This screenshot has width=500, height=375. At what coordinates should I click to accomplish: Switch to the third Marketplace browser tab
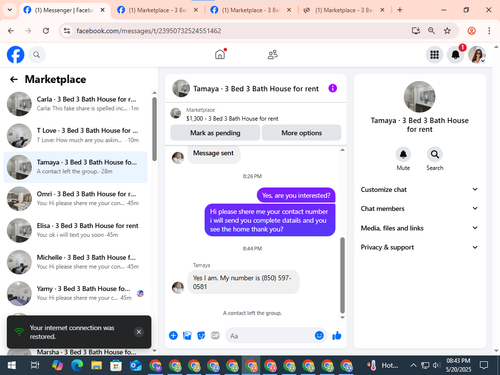pyautogui.click(x=251, y=10)
